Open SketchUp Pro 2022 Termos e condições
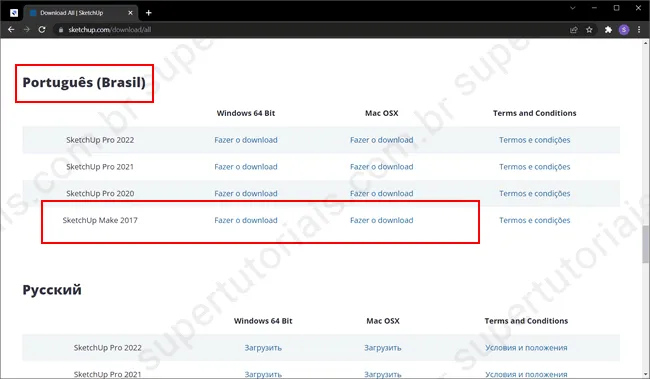Viewport: 650px width, 379px height. point(534,140)
